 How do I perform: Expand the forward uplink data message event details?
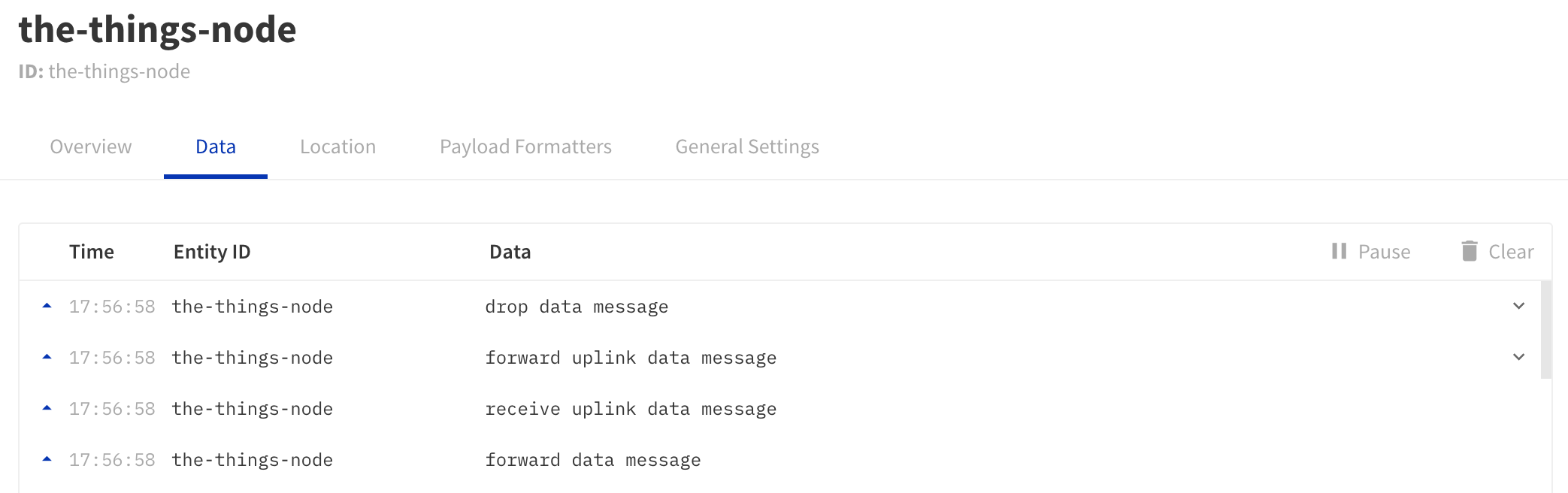tap(1518, 357)
